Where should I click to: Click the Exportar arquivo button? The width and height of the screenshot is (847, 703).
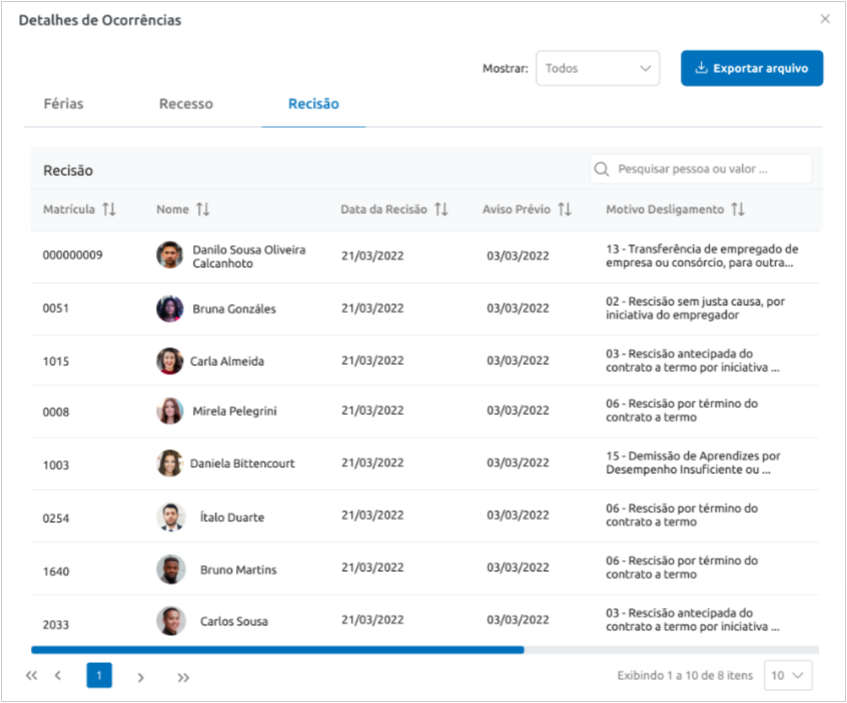(752, 68)
